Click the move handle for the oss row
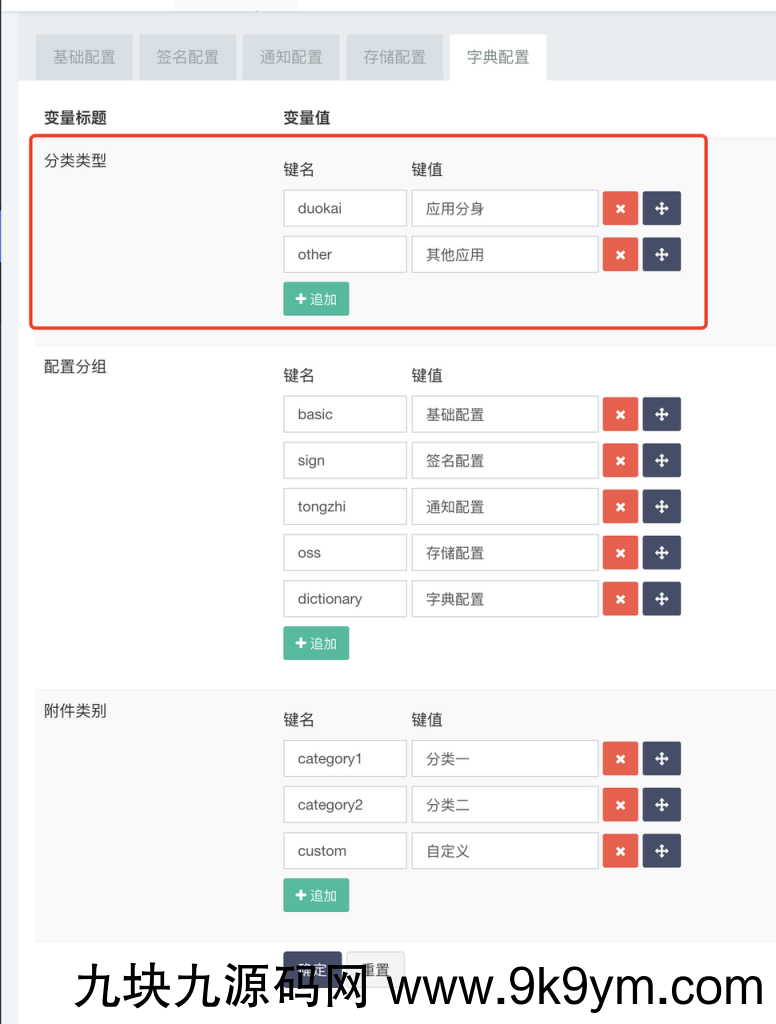The height and width of the screenshot is (1024, 776). coord(661,552)
